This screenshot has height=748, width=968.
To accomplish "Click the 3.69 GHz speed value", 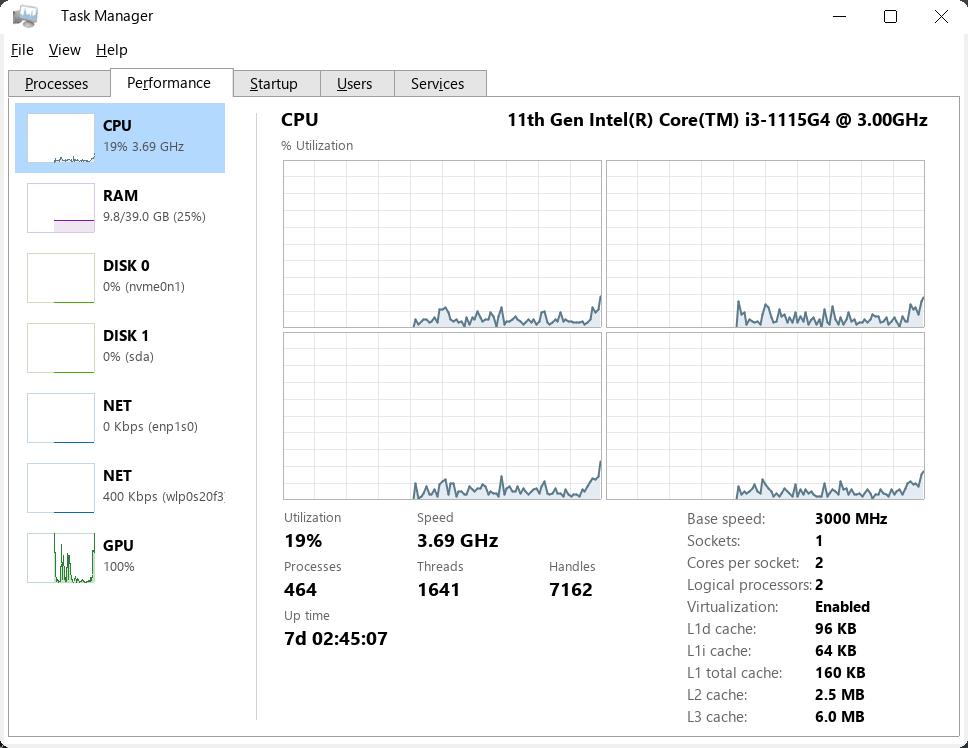I will pyautogui.click(x=457, y=541).
